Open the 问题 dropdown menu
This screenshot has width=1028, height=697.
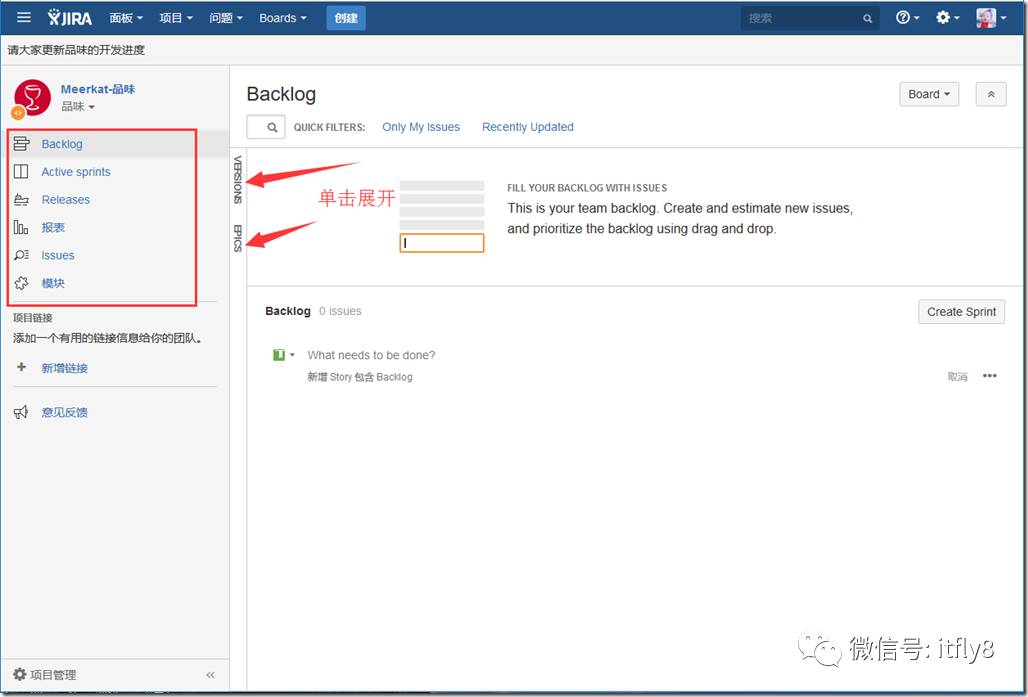tap(226, 18)
